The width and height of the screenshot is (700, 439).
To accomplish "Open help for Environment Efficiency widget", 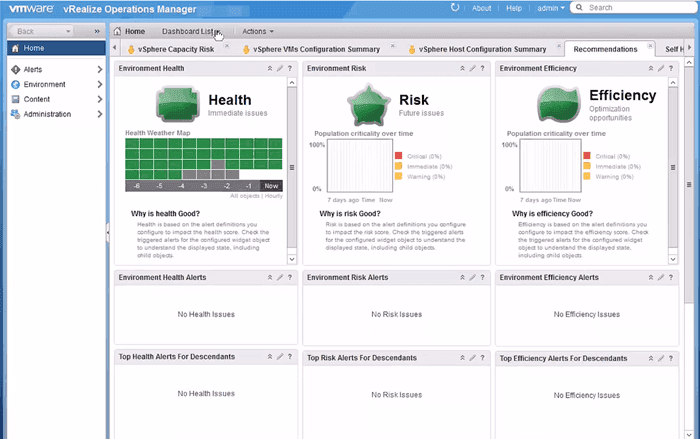I will point(671,68).
